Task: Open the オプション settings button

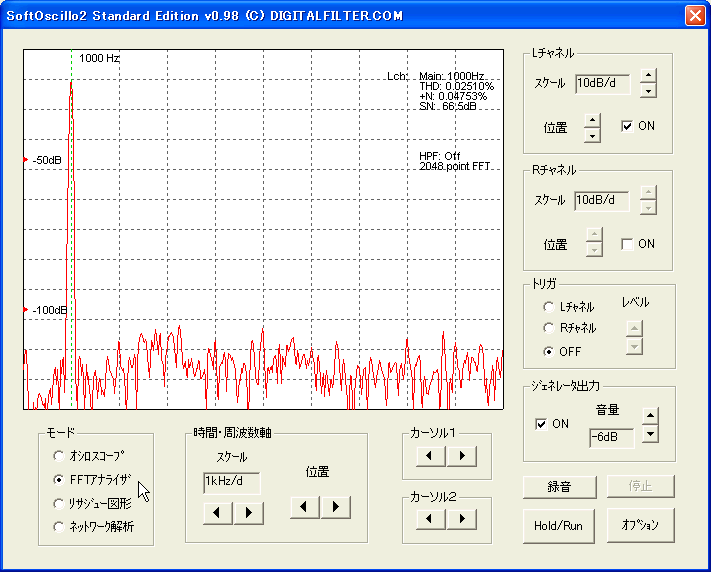Action: pyautogui.click(x=640, y=525)
